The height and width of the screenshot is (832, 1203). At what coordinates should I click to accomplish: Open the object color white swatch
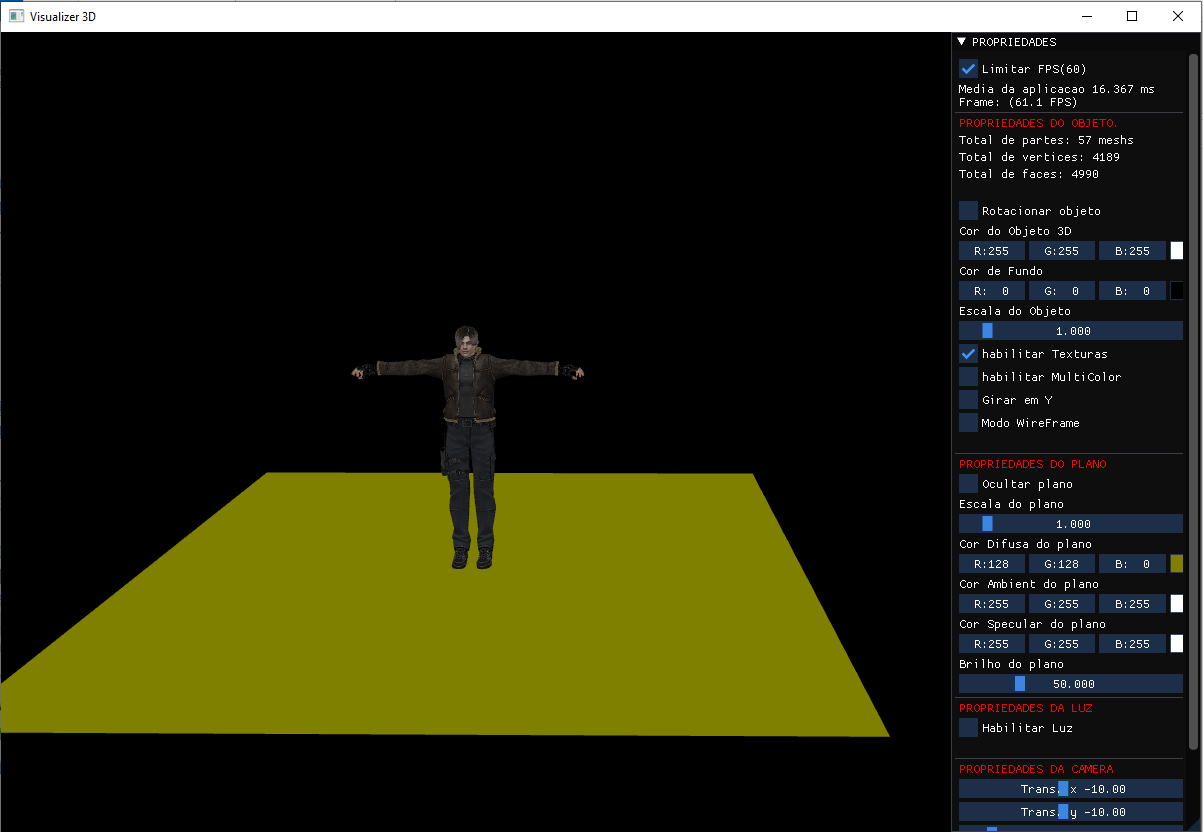[1177, 250]
